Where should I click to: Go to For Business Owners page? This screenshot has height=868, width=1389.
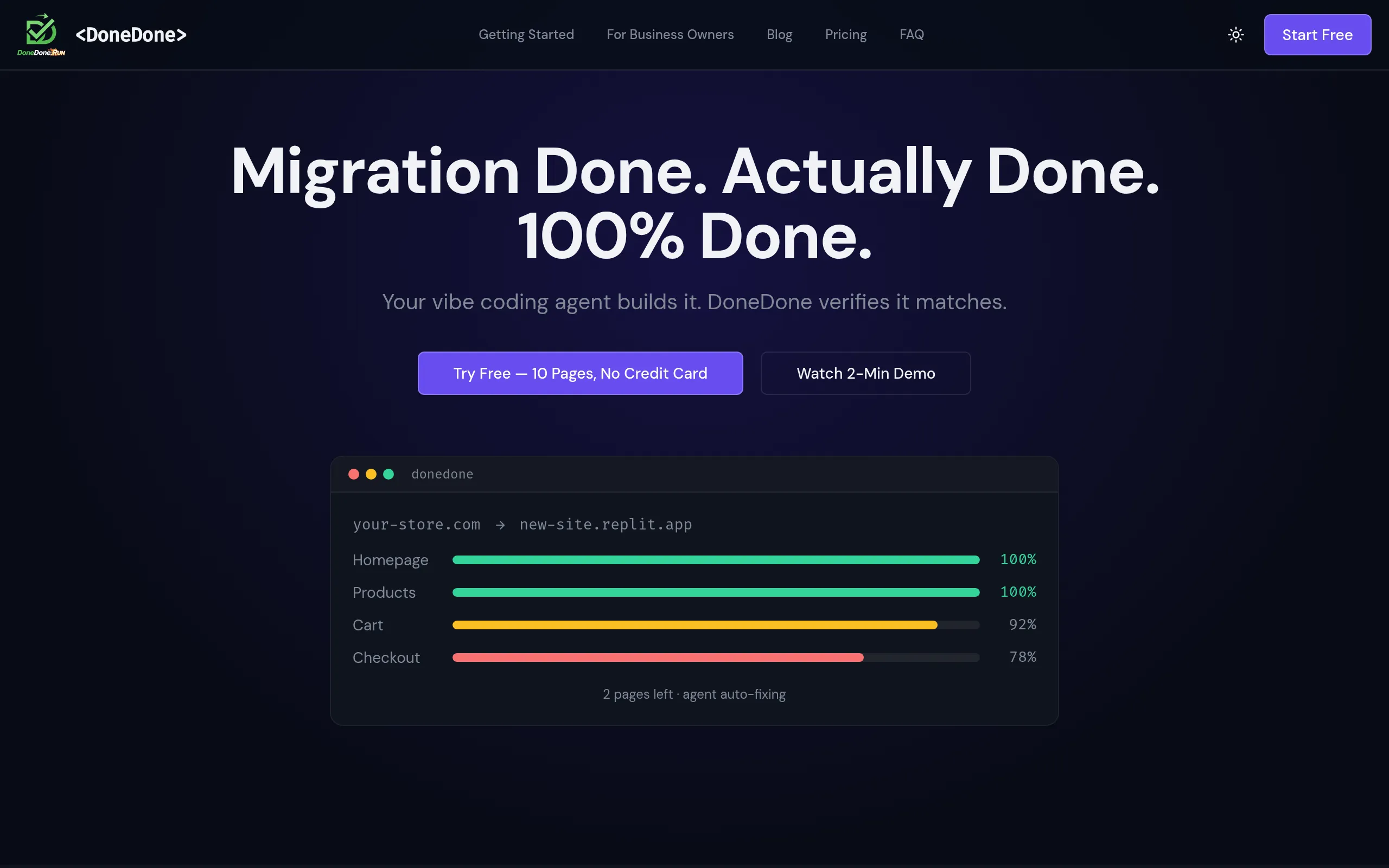tap(670, 34)
